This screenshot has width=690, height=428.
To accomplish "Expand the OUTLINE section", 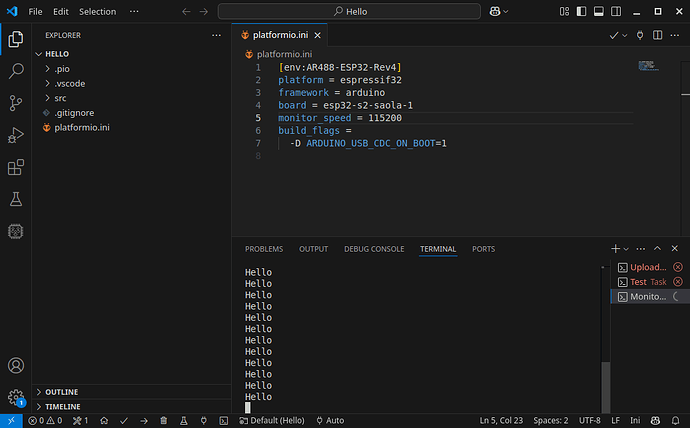I will click(x=132, y=392).
